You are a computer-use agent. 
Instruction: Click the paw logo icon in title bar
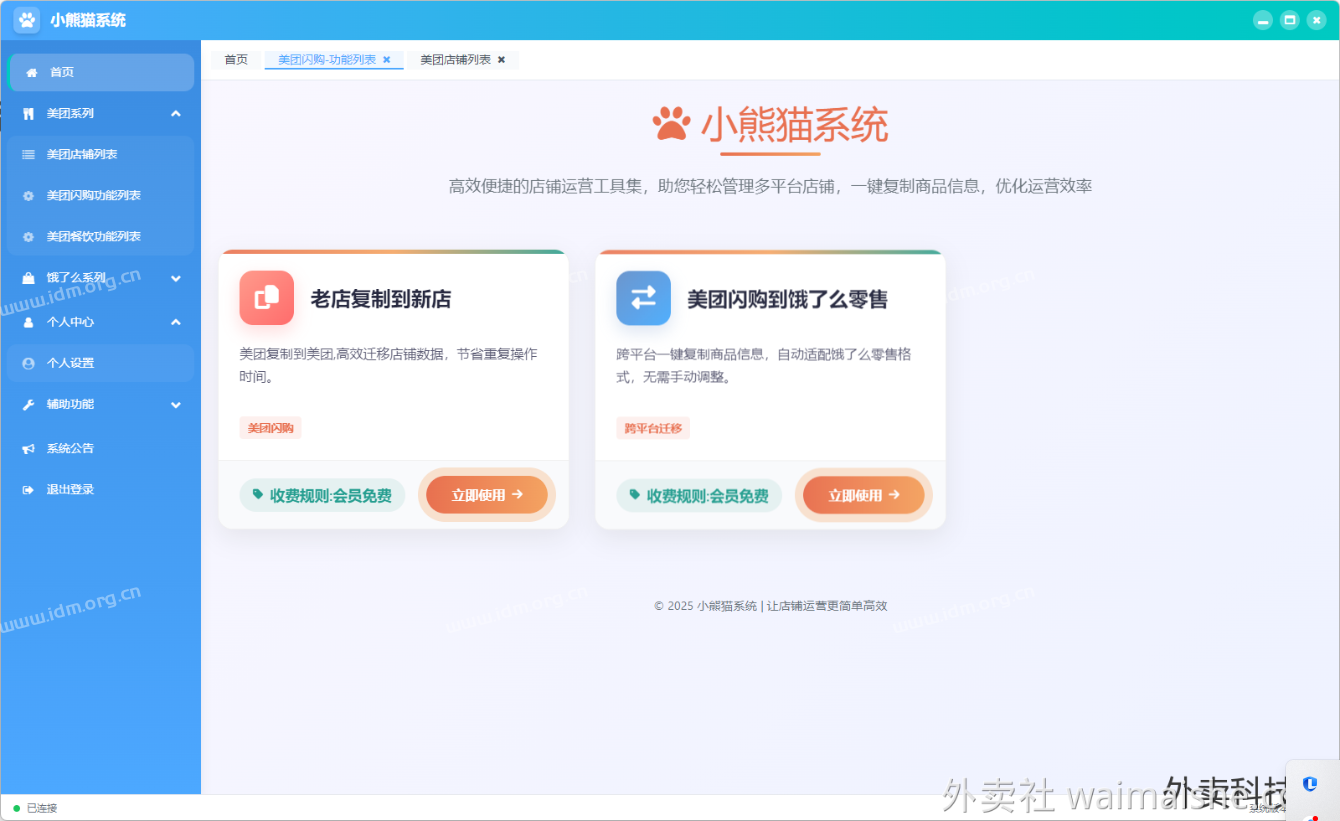[27, 20]
